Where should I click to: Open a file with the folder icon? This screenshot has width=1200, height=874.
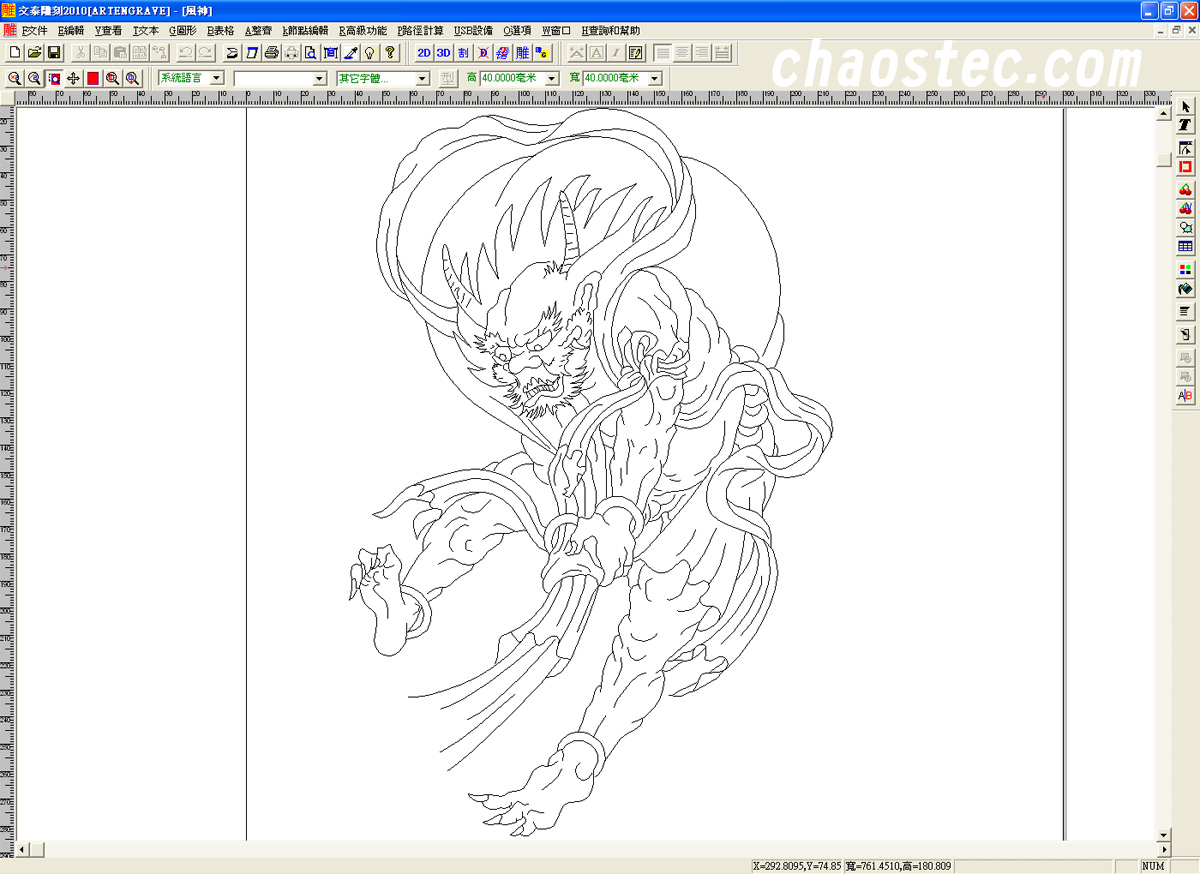click(x=34, y=52)
